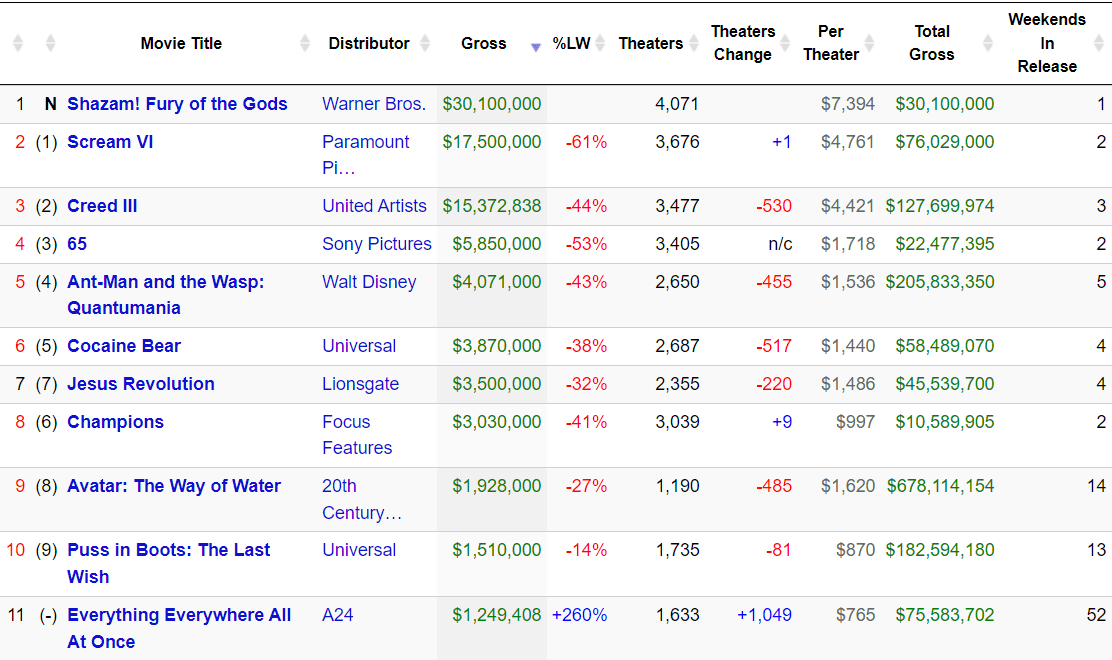The height and width of the screenshot is (660, 1112).
Task: Sort by the Per Theater column header
Action: (x=830, y=43)
